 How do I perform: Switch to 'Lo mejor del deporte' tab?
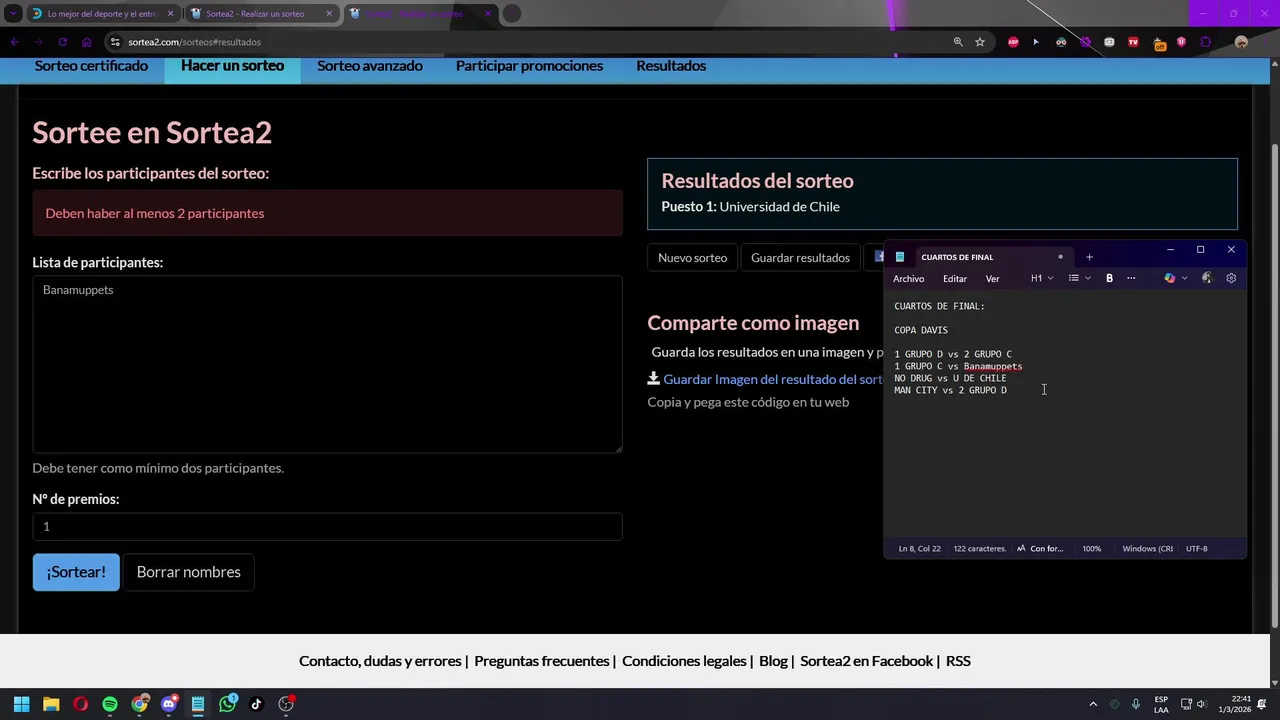click(x=102, y=14)
